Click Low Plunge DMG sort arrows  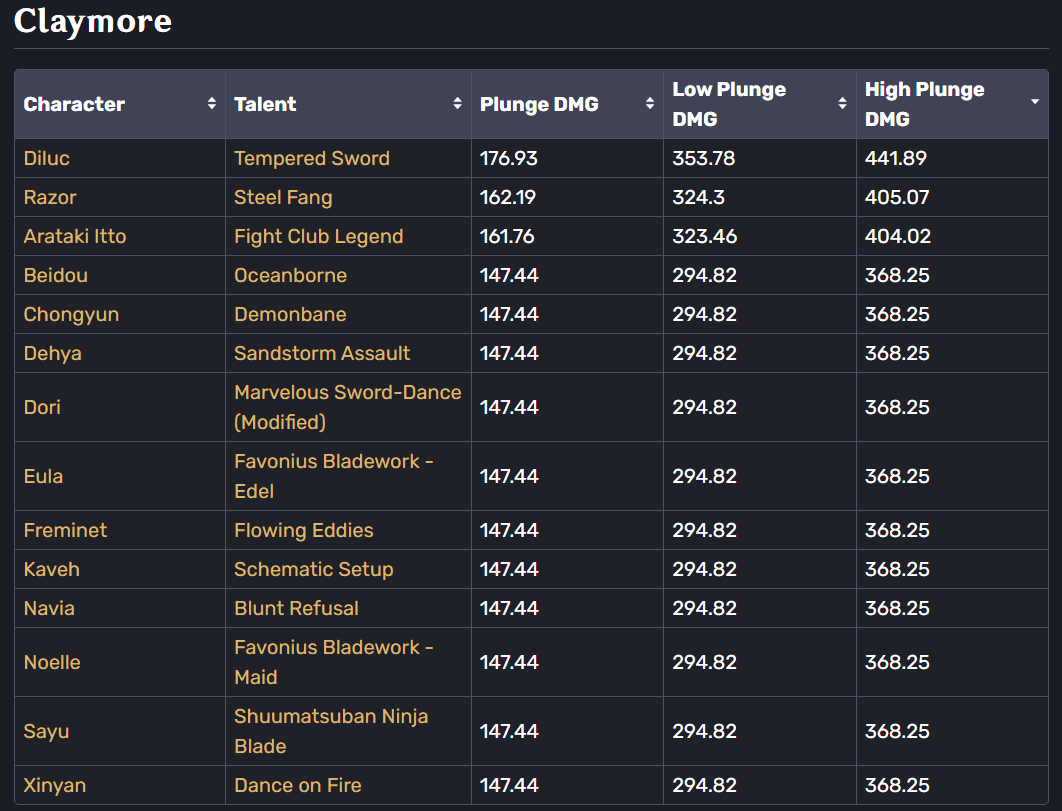(x=842, y=104)
